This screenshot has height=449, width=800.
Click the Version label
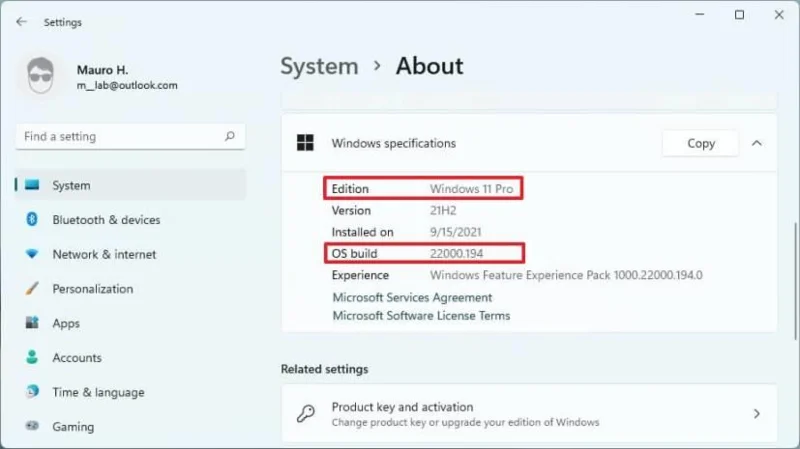[351, 211]
